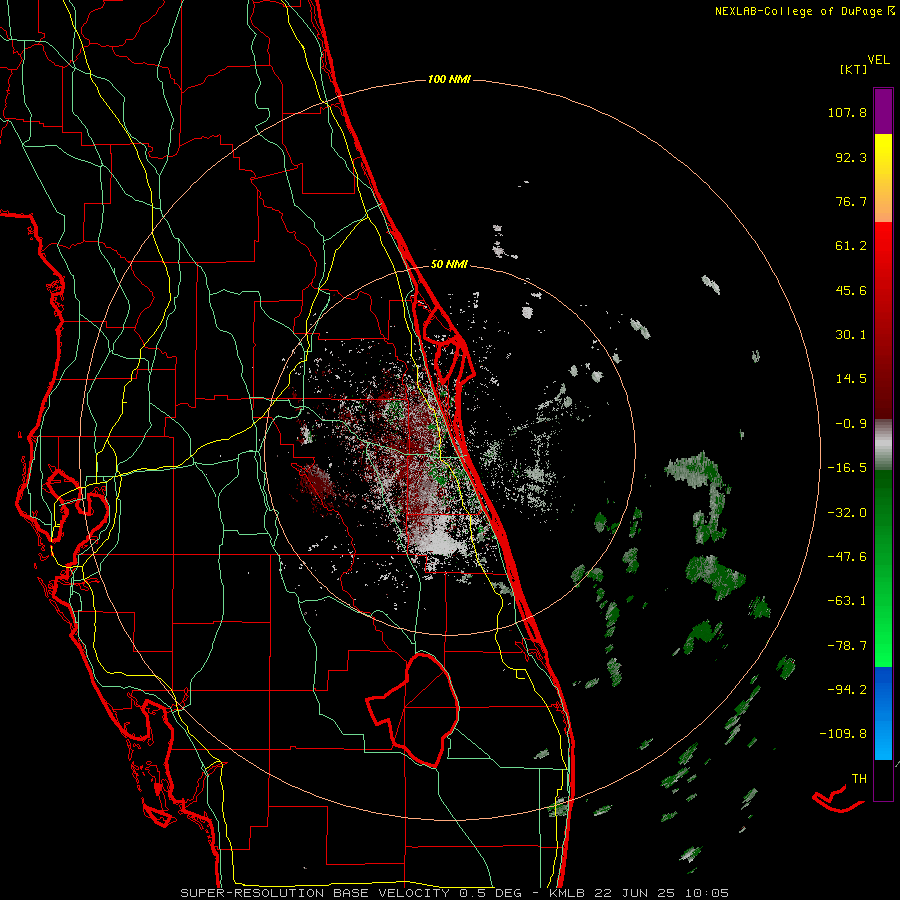Screen dimensions: 900x900
Task: Click the -16.5 velocity scale value
Action: (x=847, y=468)
